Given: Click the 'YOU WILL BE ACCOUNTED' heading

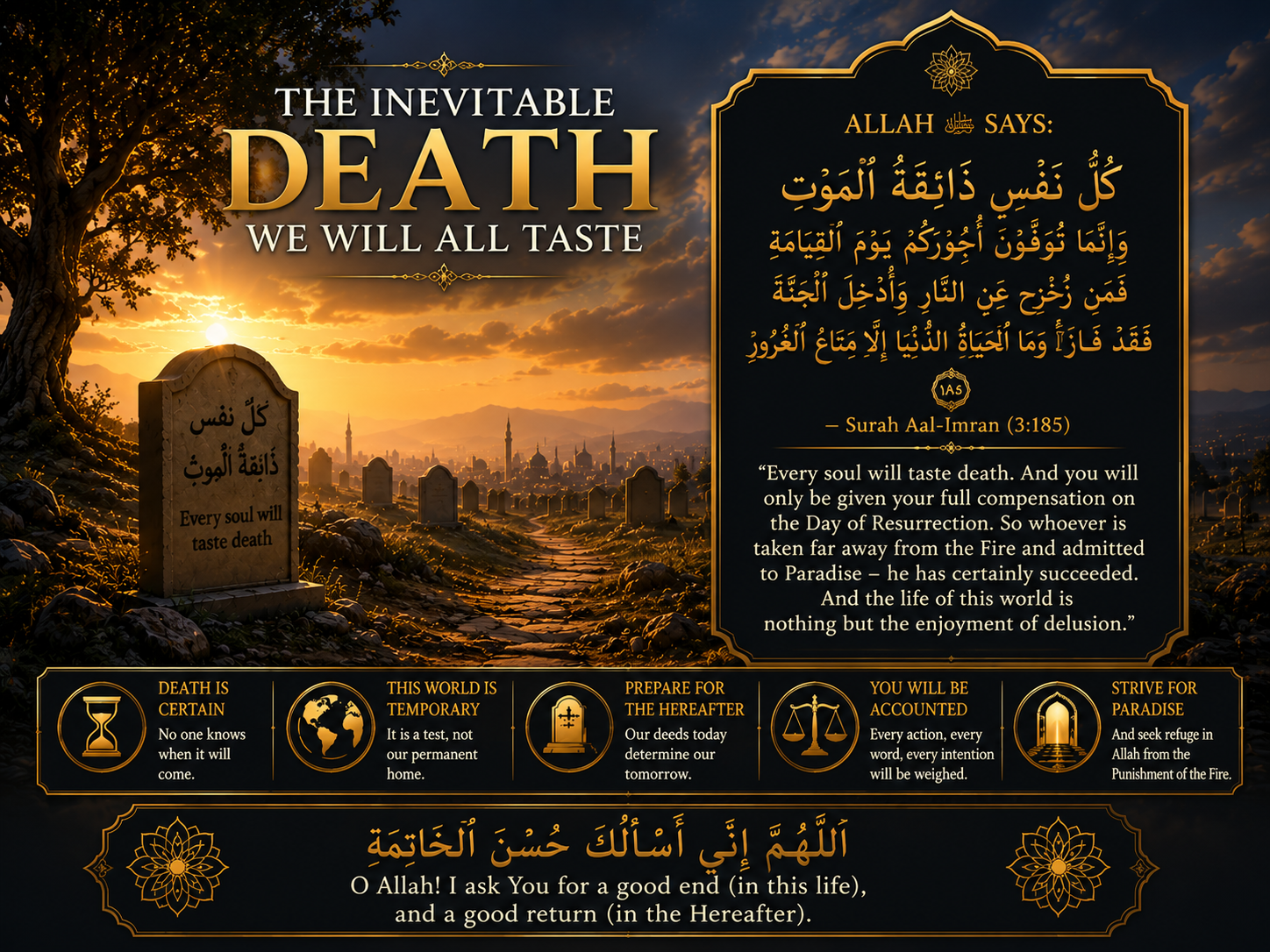Looking at the screenshot, I should click(919, 699).
